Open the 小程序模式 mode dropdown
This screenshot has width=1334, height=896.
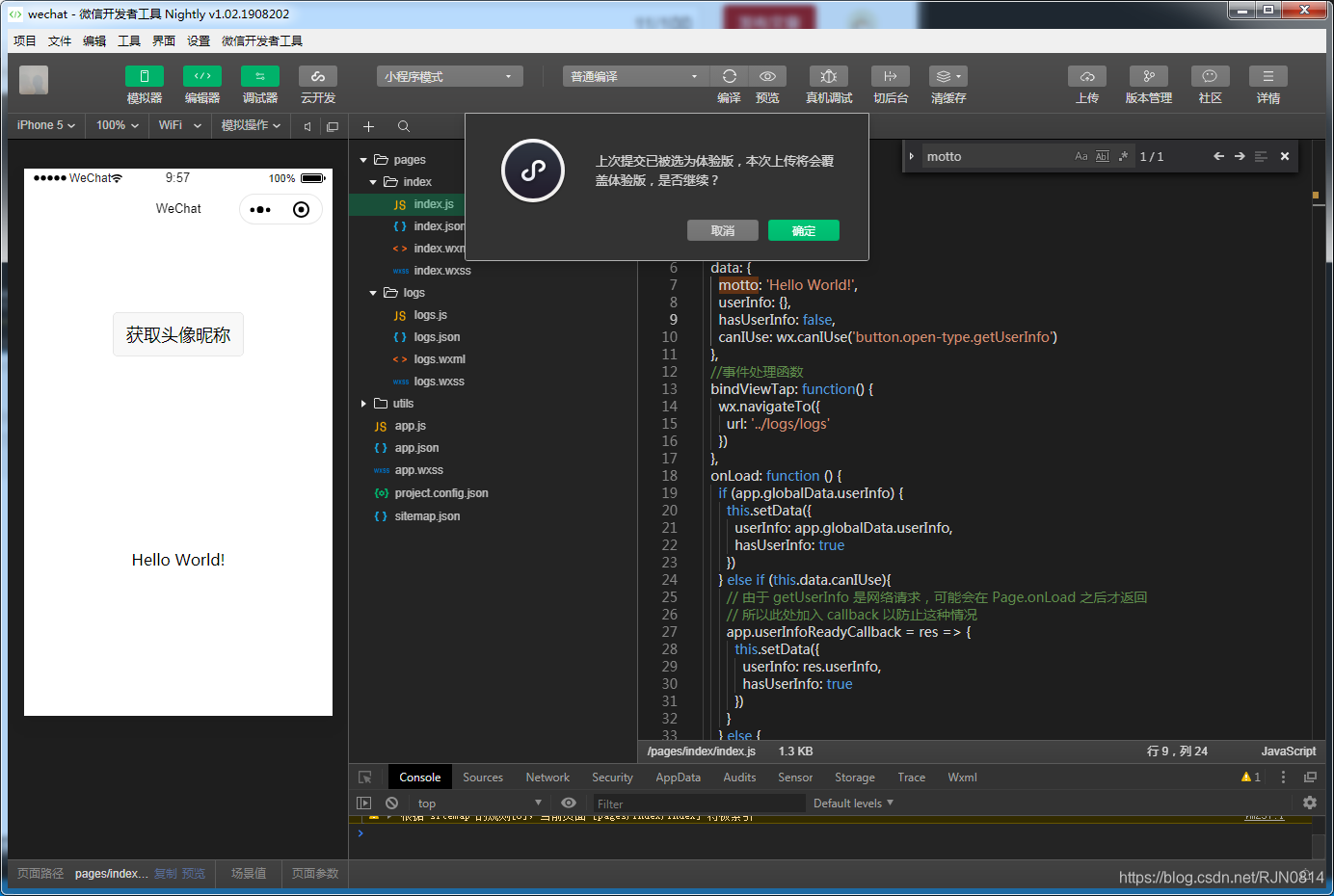pyautogui.click(x=450, y=76)
